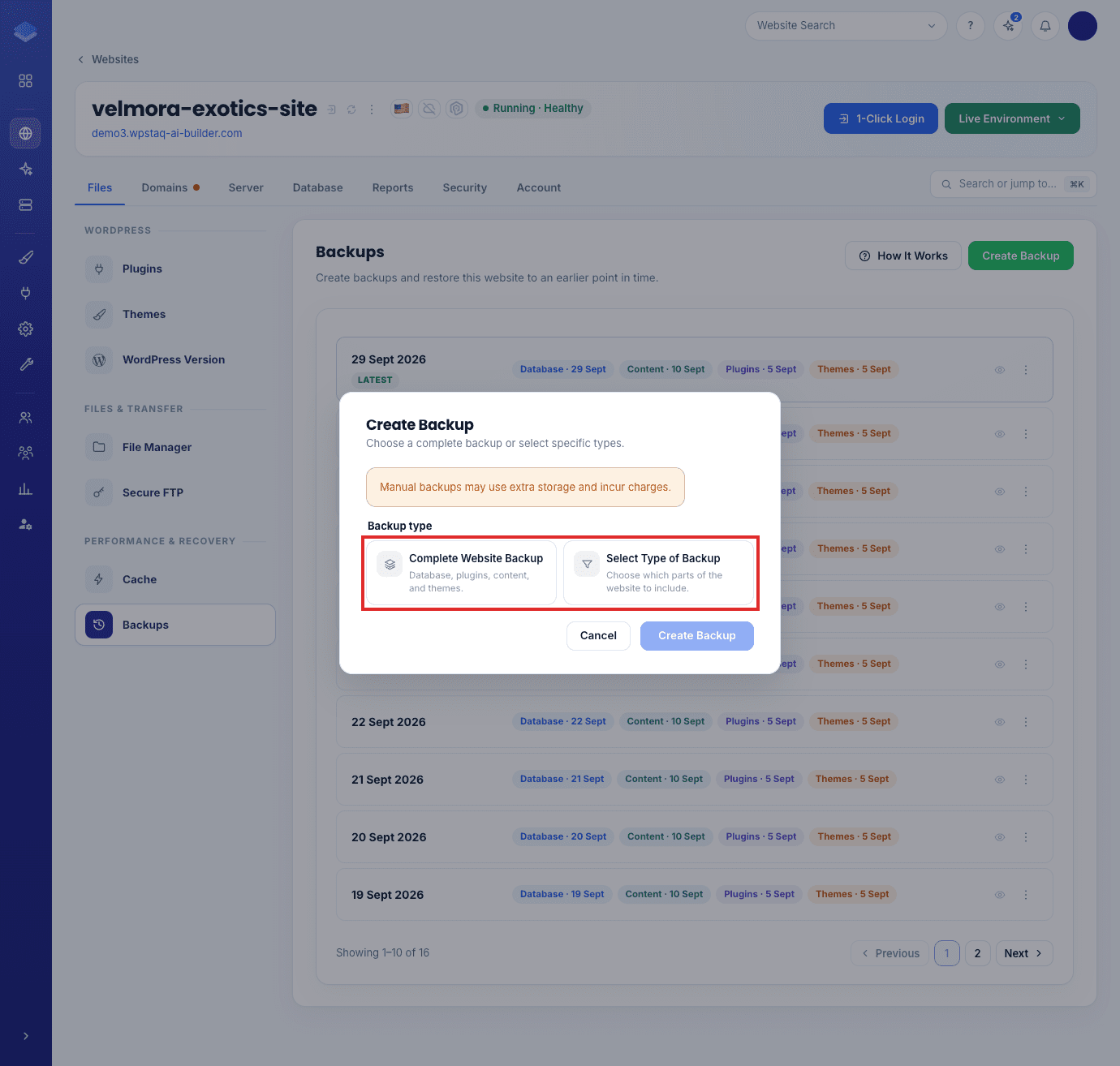The height and width of the screenshot is (1066, 1120).
Task: Open the Website Search dropdown
Action: click(x=846, y=26)
